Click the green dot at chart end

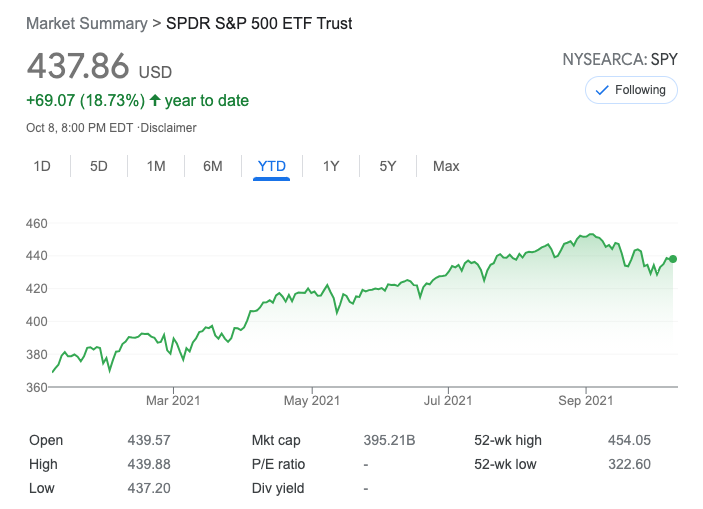tap(673, 259)
